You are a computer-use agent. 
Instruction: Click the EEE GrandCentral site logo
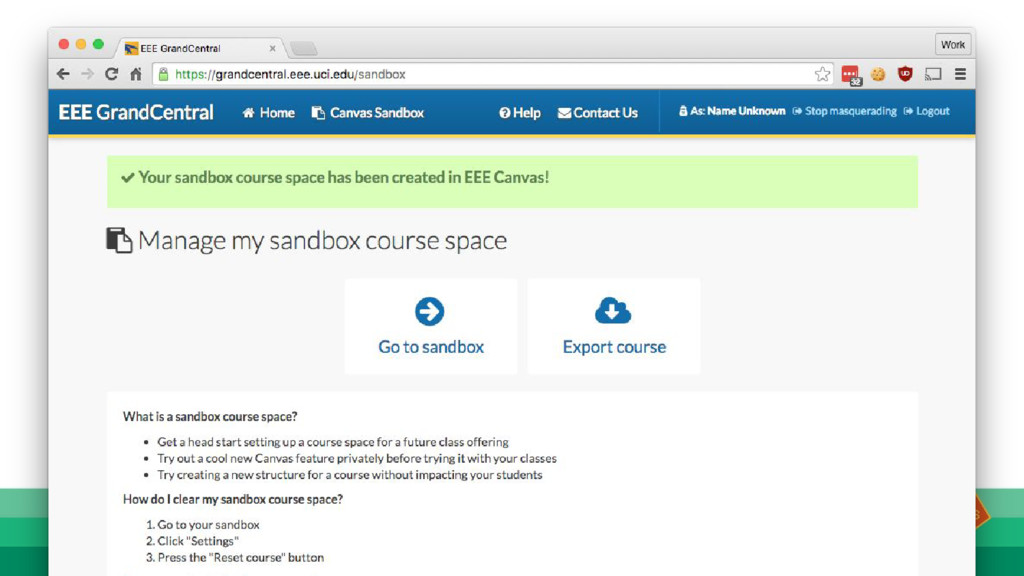pos(136,112)
